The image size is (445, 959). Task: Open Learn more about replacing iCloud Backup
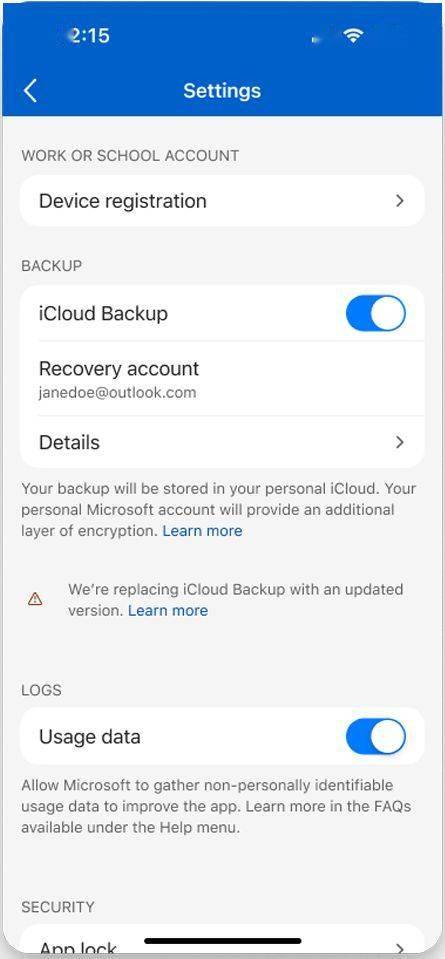[x=168, y=610]
